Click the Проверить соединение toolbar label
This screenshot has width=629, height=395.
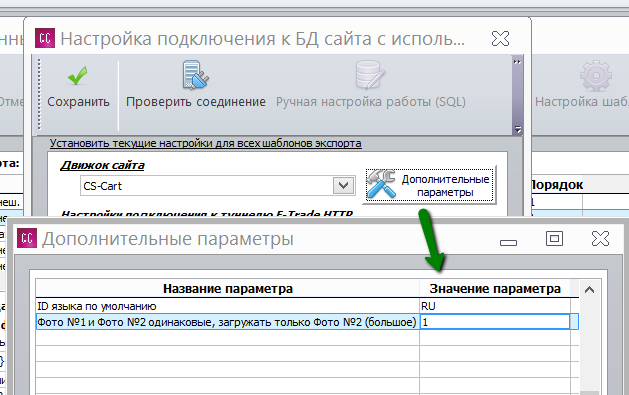click(x=196, y=102)
